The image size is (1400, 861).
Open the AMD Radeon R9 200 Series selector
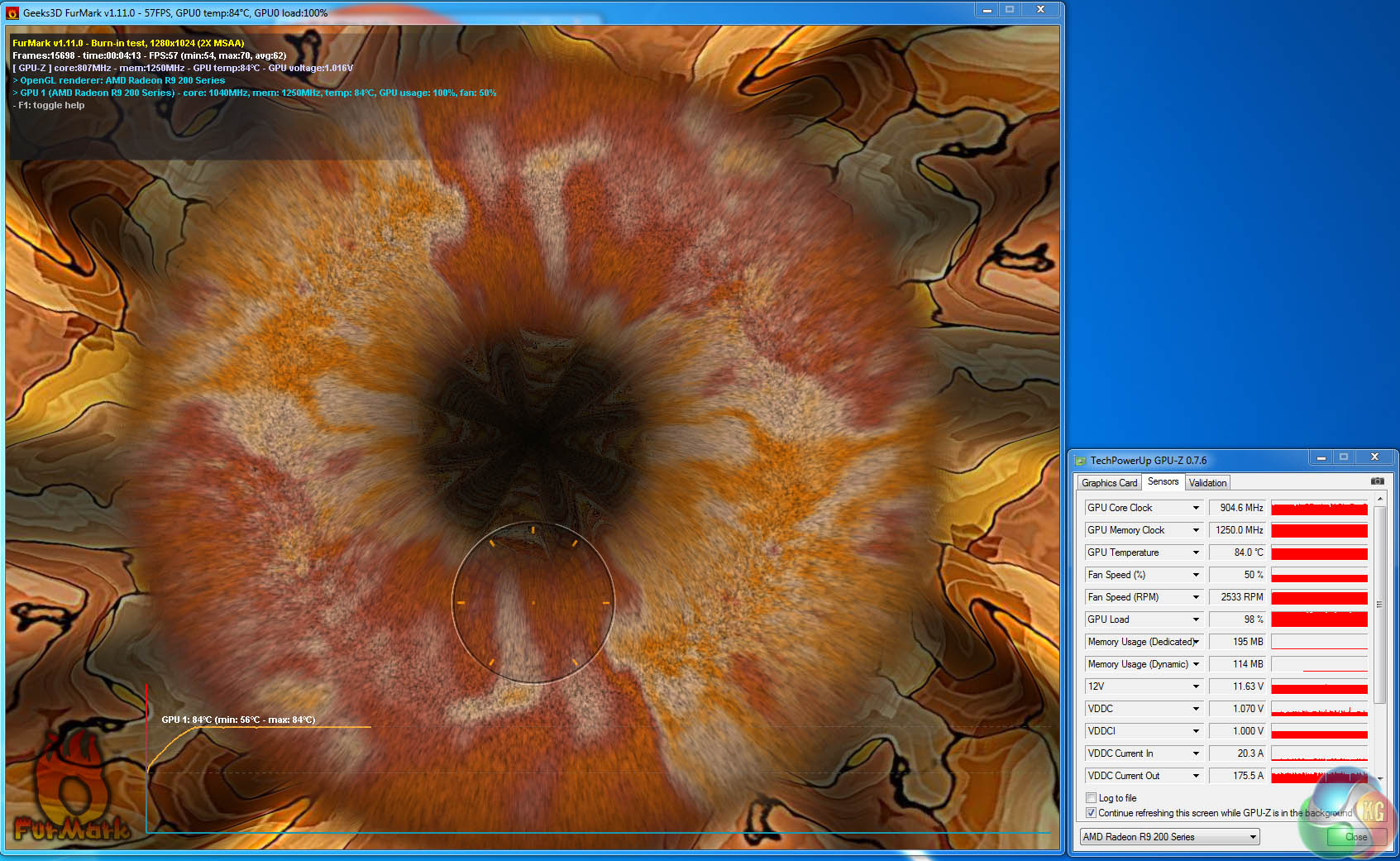click(x=1169, y=837)
